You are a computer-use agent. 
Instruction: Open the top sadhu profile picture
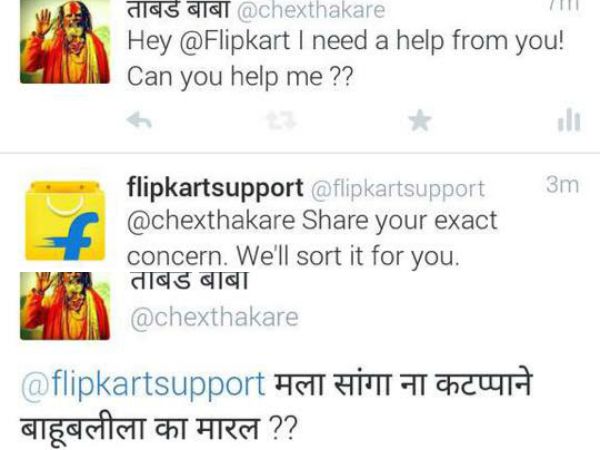coord(65,41)
